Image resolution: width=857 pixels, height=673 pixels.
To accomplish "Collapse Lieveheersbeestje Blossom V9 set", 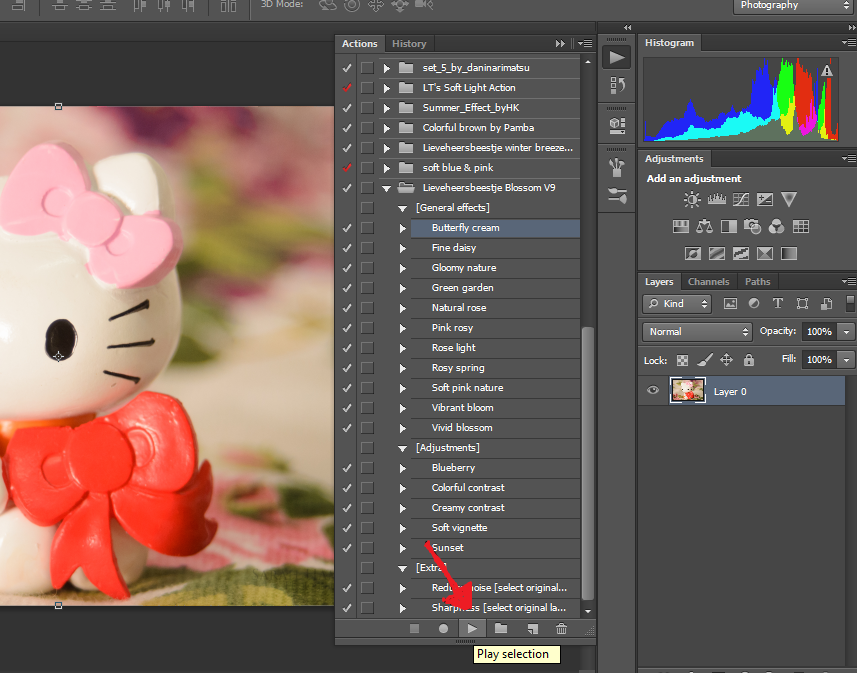I will point(386,188).
